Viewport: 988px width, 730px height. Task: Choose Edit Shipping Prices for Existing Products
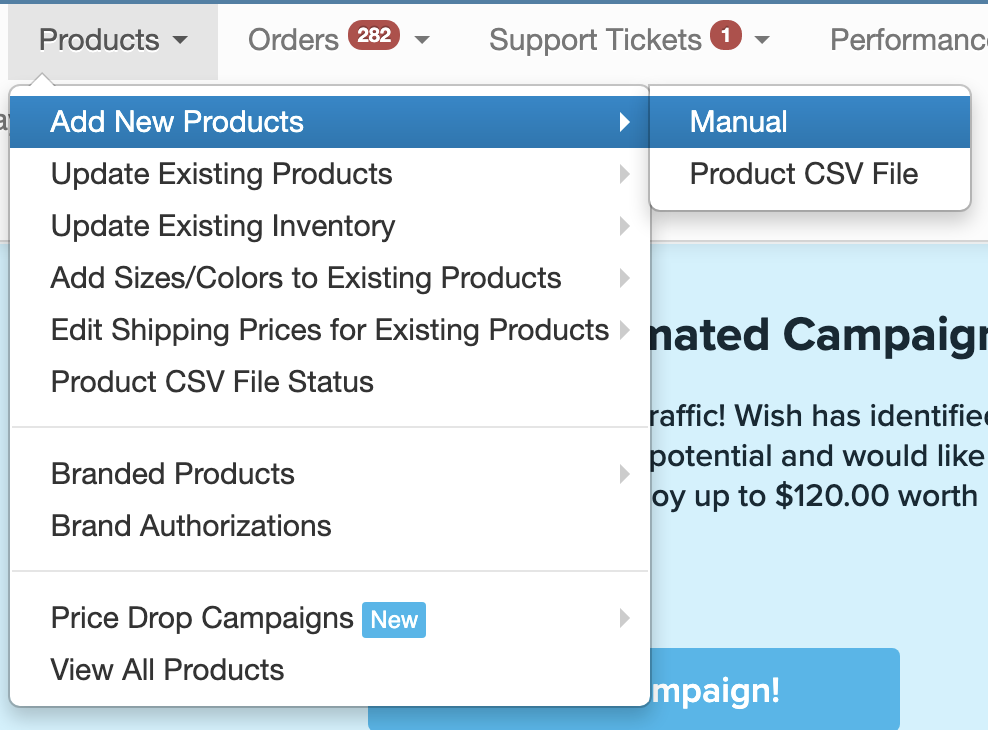point(330,330)
